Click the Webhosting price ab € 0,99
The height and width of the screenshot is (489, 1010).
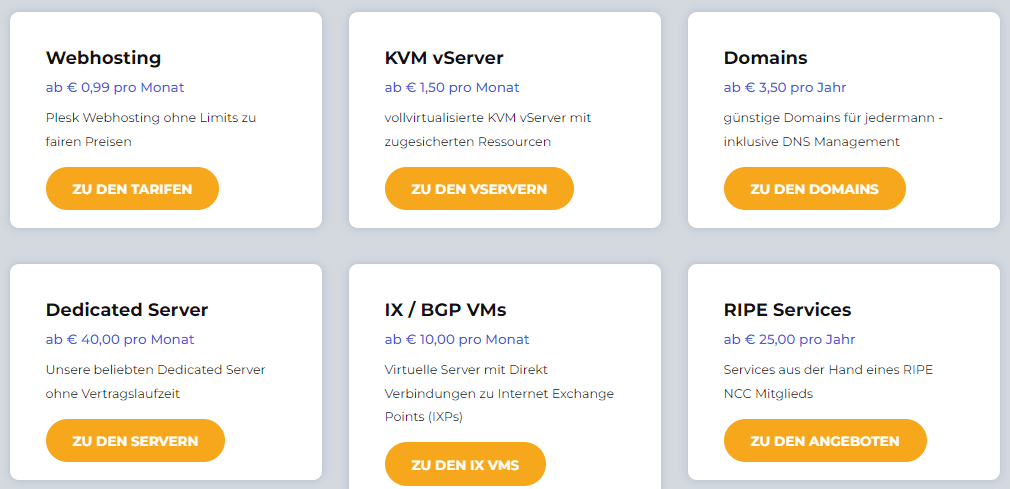[115, 88]
